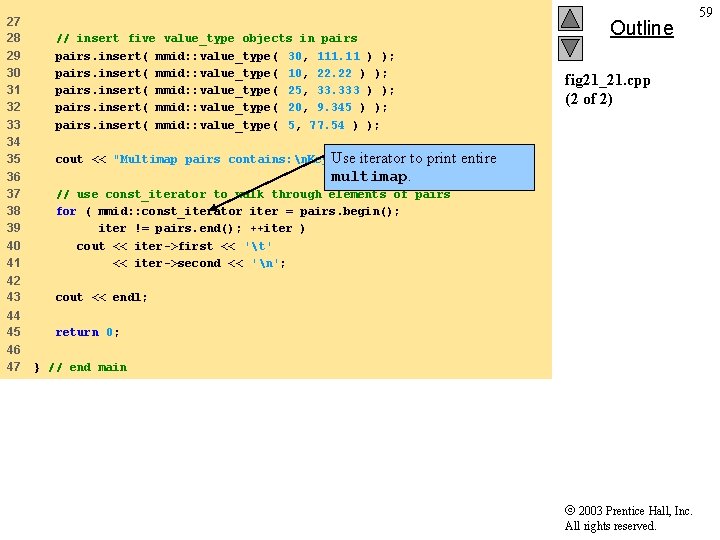Click 'All rights reserved.' text
720x540 pixels.
[x=610, y=526]
